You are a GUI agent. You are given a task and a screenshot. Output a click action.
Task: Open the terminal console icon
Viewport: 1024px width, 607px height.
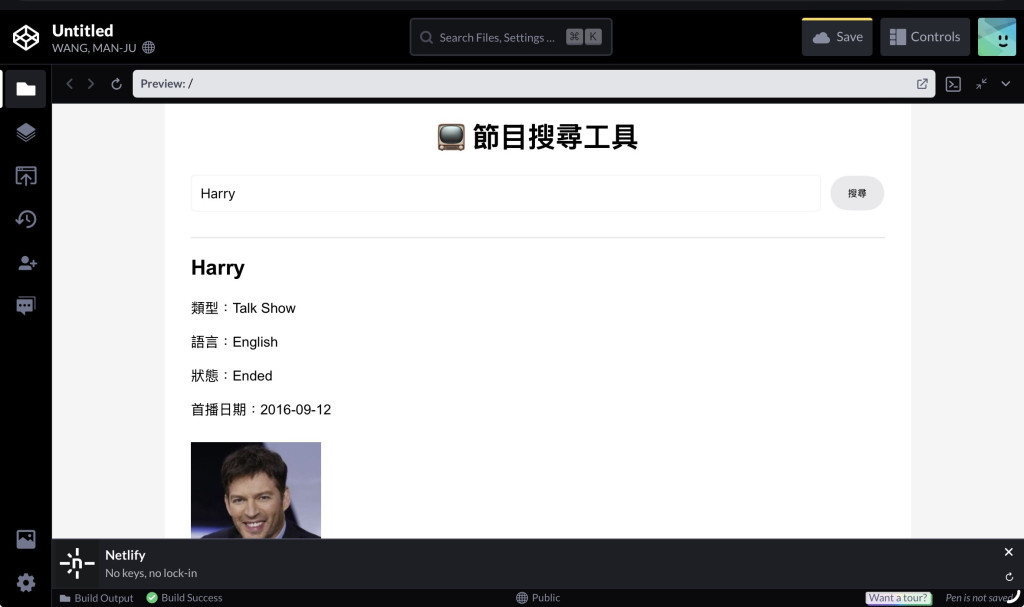(x=953, y=84)
